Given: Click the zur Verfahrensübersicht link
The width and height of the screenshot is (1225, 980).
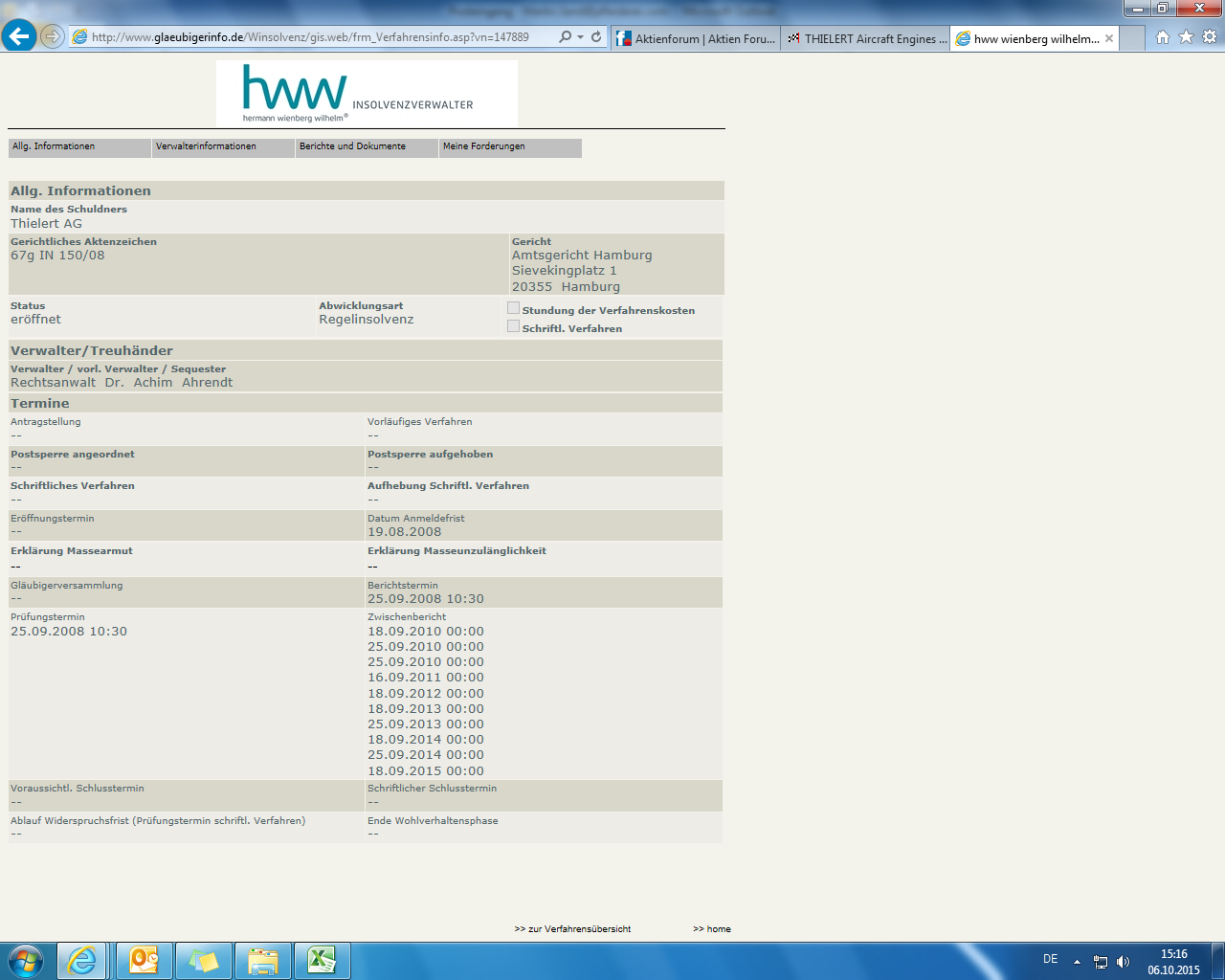Looking at the screenshot, I should pos(572,928).
